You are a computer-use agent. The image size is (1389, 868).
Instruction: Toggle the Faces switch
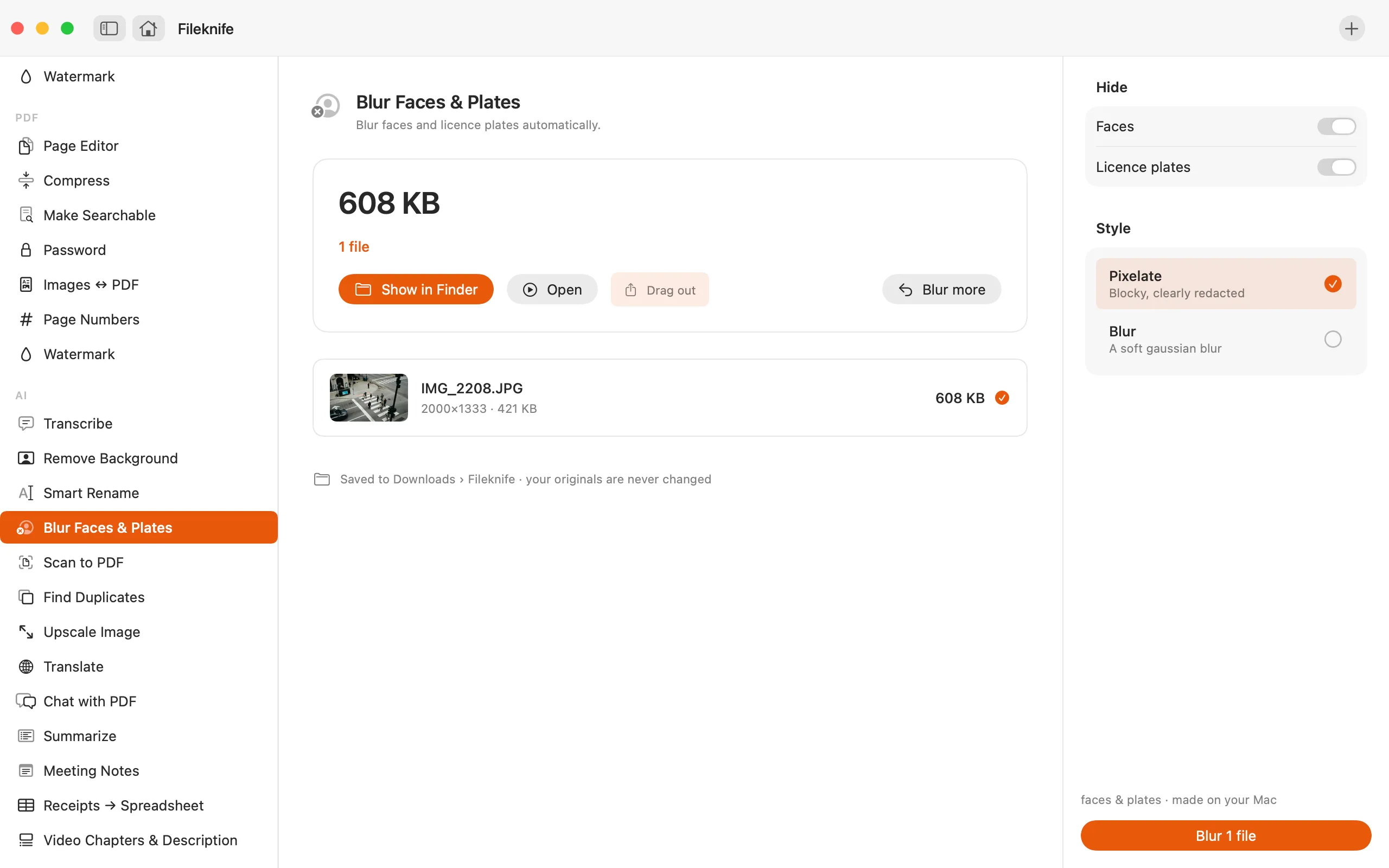click(1336, 126)
